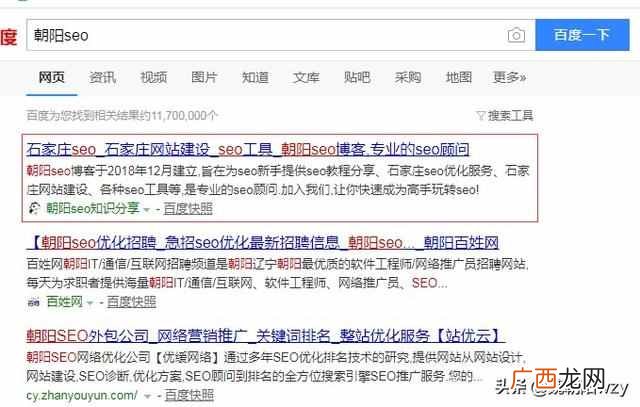Click site icon beside 朝阳seo知识分享
640x407 pixels.
[x=34, y=209]
